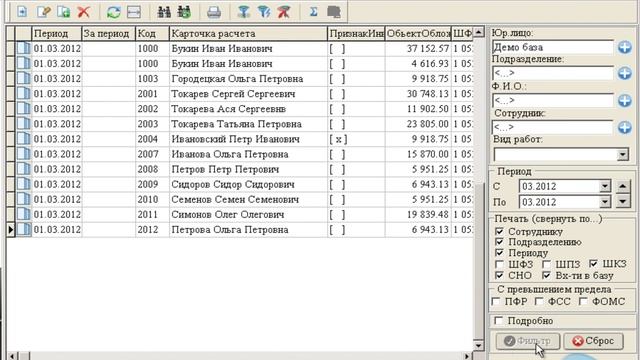The width and height of the screenshot is (640, 360).
Task: Open the period С 03.2012 dropdown arrow
Action: [x=605, y=187]
